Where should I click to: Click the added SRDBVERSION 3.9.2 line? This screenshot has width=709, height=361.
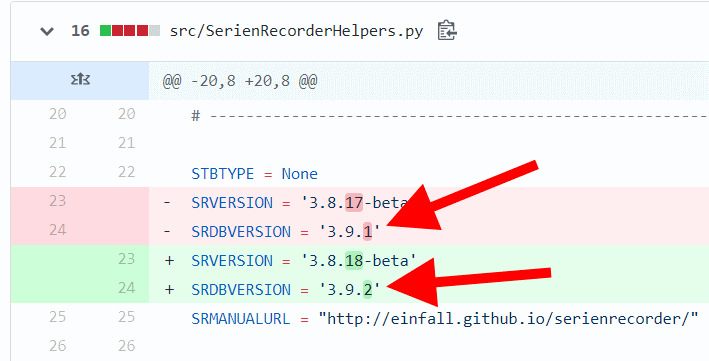coord(429,289)
